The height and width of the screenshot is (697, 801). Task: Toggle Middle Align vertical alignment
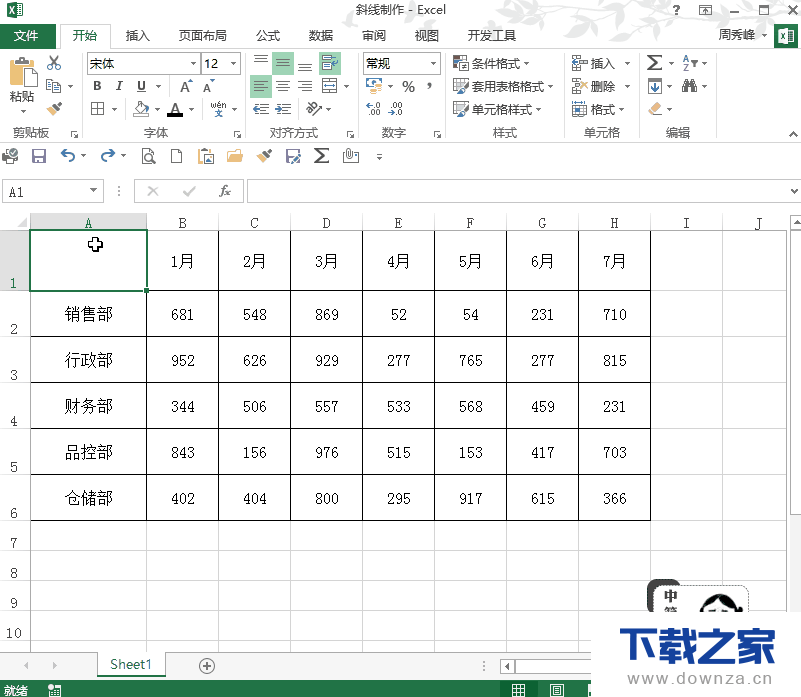point(282,63)
